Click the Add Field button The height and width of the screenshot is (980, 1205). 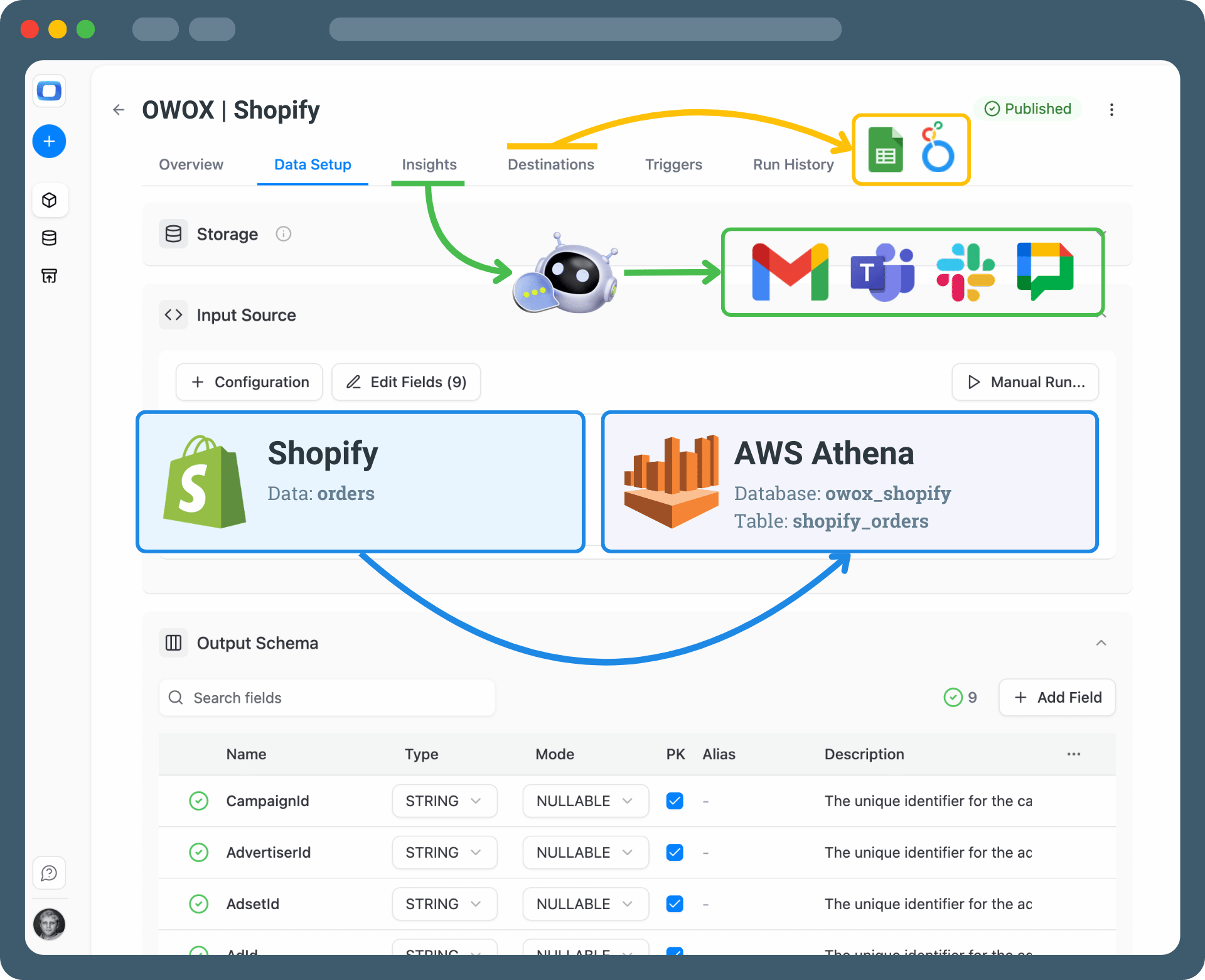[1057, 698]
